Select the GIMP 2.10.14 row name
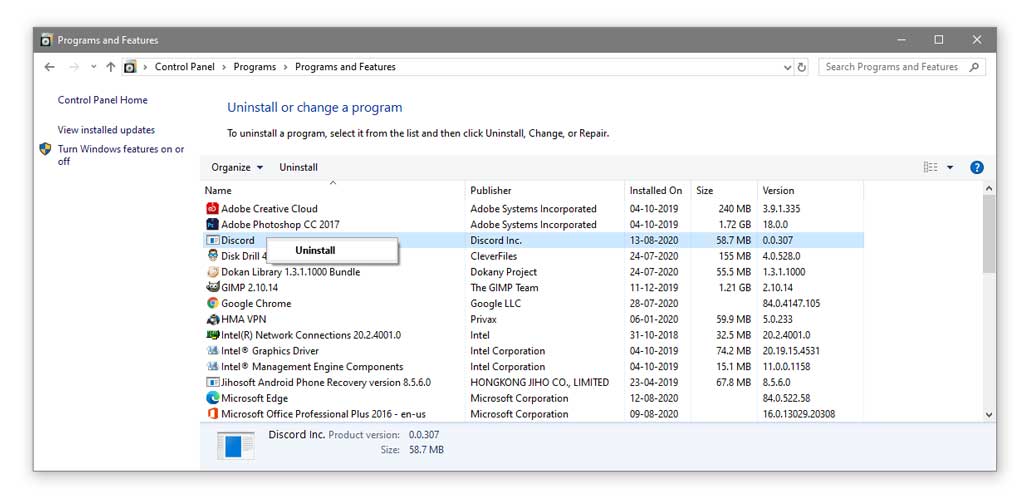 (249, 287)
